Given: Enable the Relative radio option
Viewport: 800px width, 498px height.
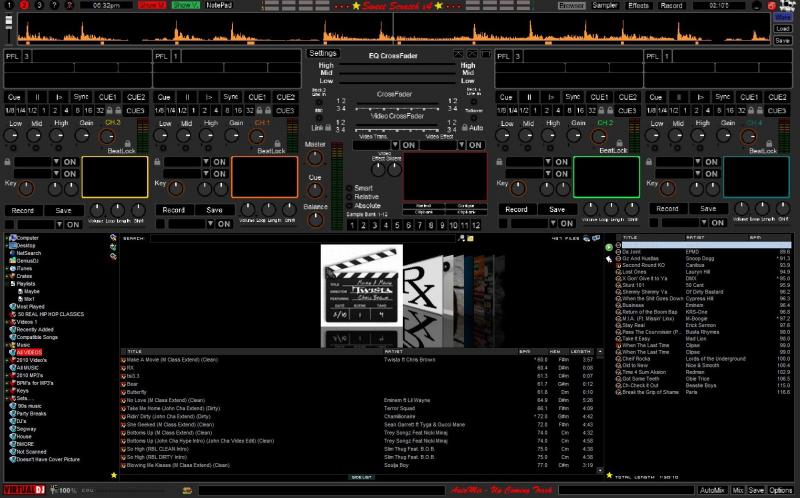Looking at the screenshot, I should point(349,197).
